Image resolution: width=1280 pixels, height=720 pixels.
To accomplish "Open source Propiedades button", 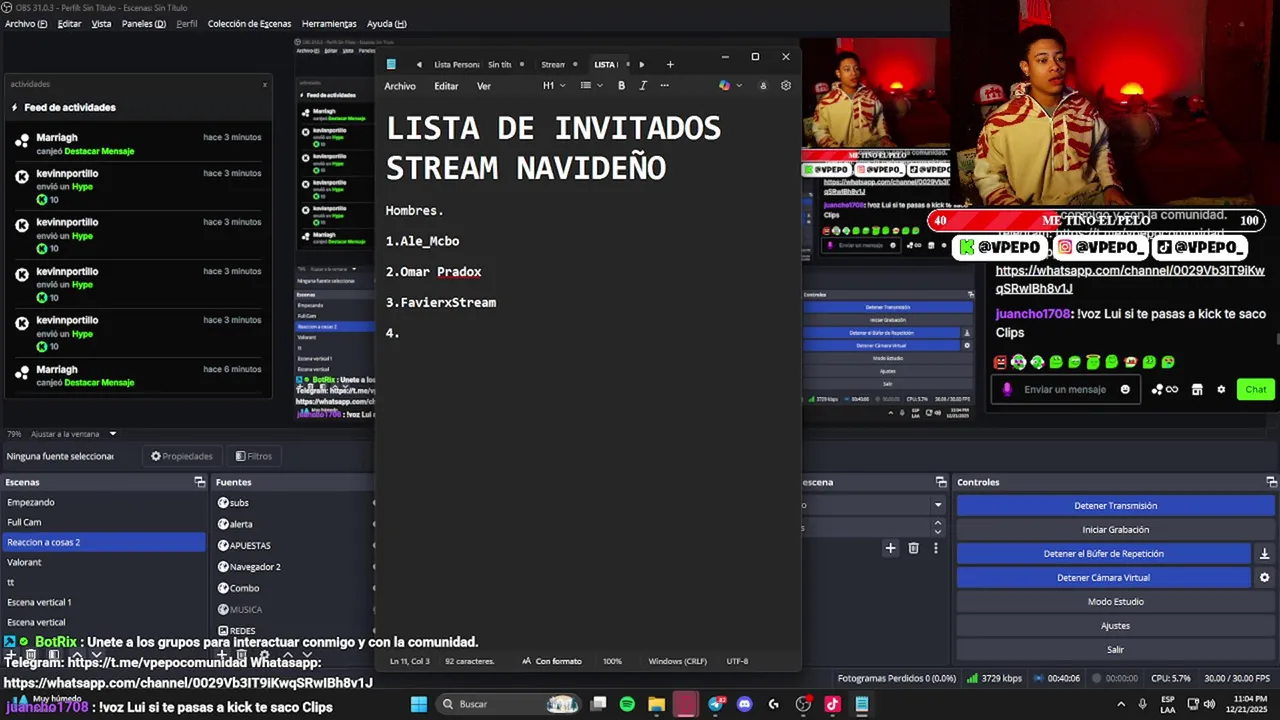I will pyautogui.click(x=182, y=456).
